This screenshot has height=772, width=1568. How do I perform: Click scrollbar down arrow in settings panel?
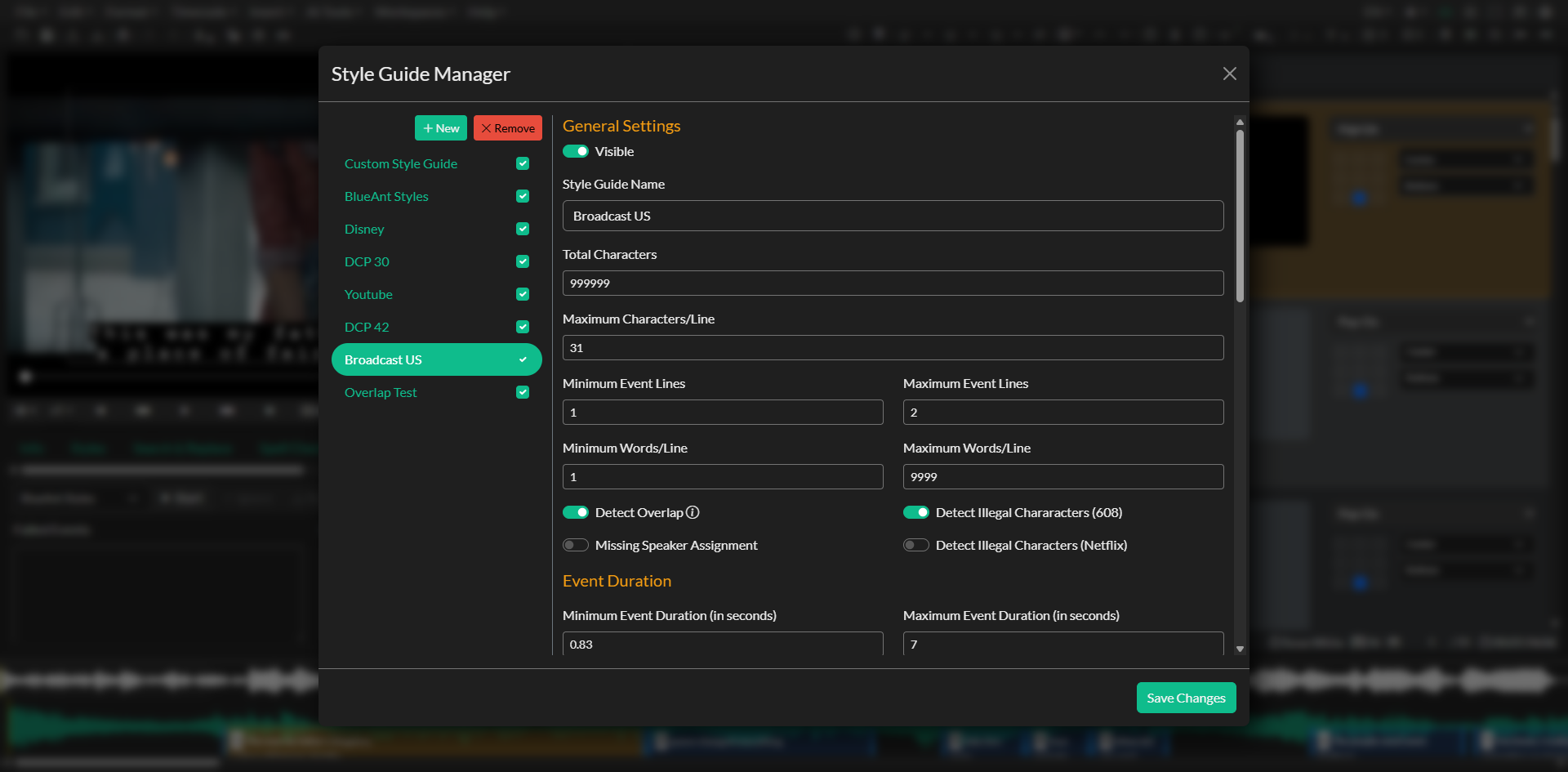(x=1240, y=649)
